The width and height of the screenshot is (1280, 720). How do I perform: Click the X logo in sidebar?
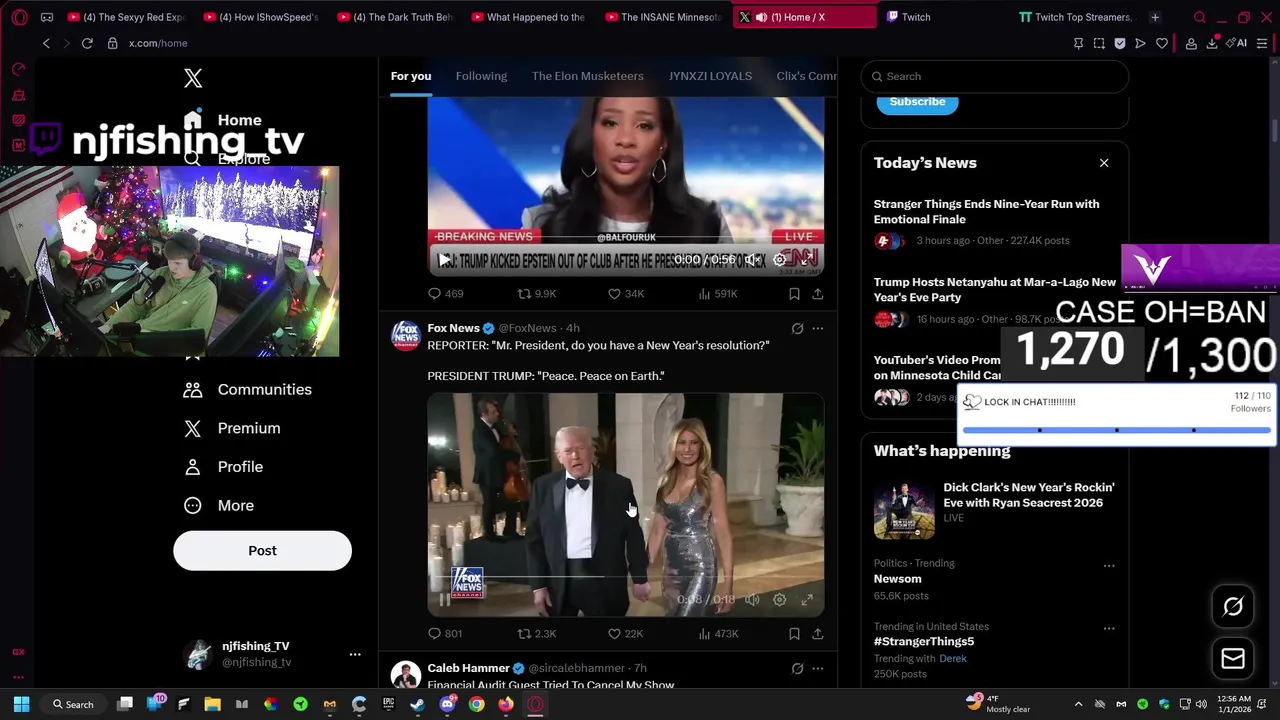tap(193, 78)
